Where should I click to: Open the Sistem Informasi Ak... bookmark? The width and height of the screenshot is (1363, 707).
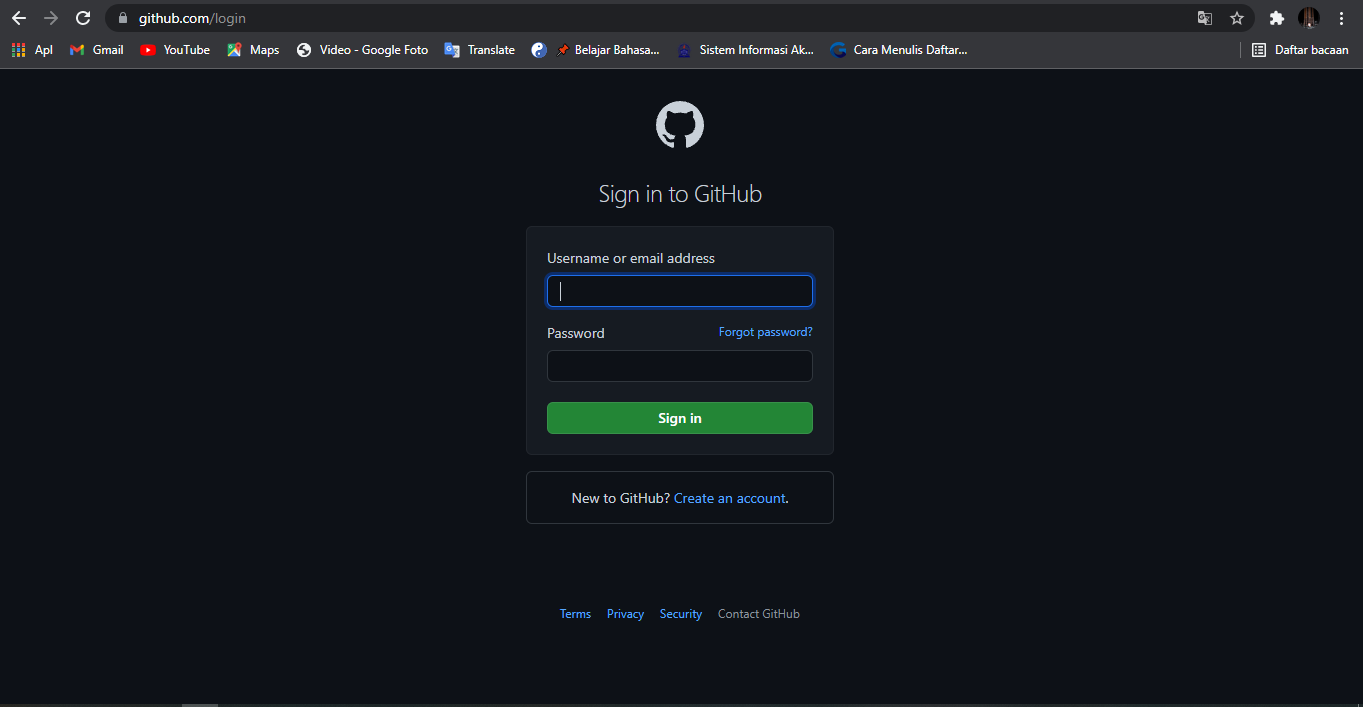pyautogui.click(x=745, y=50)
